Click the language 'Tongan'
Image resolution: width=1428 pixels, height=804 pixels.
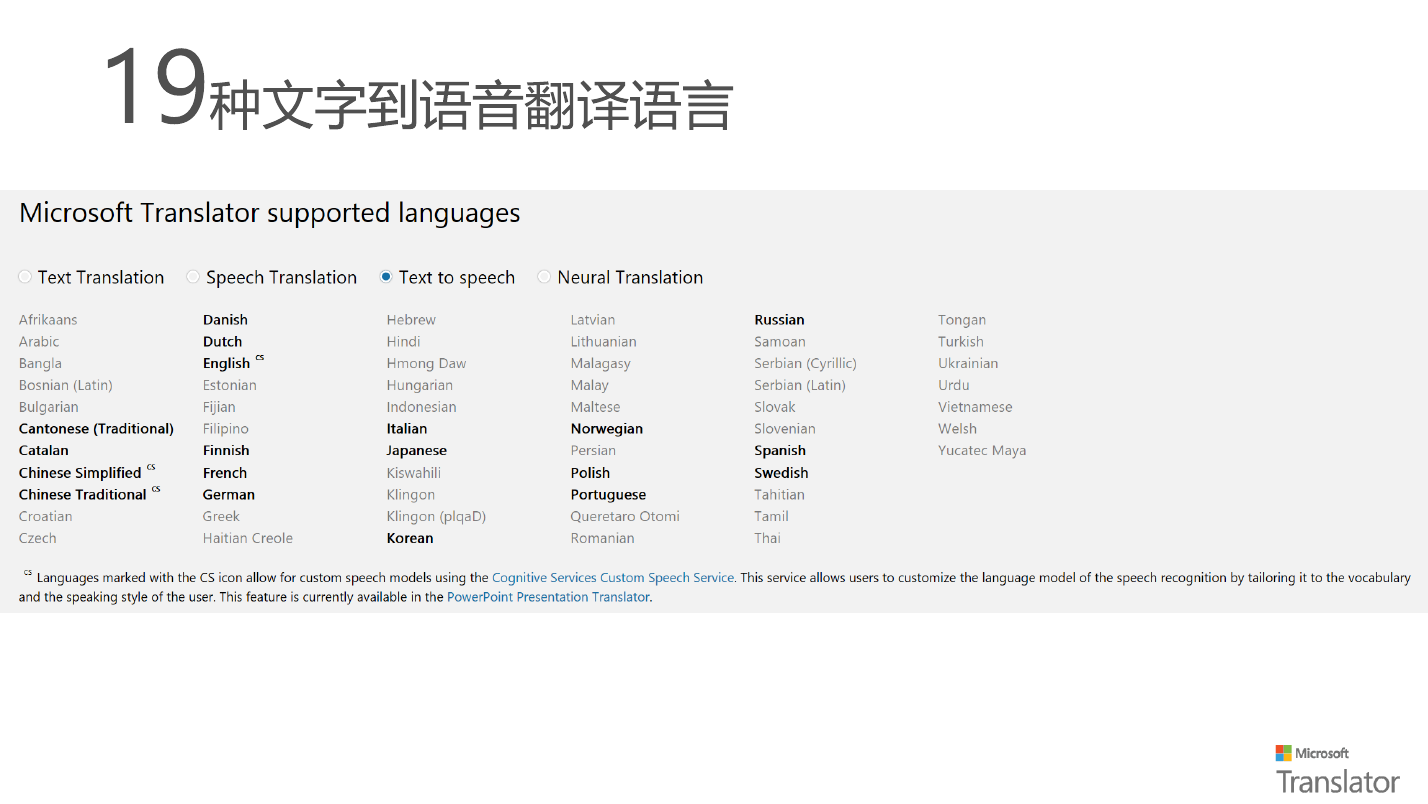962,320
